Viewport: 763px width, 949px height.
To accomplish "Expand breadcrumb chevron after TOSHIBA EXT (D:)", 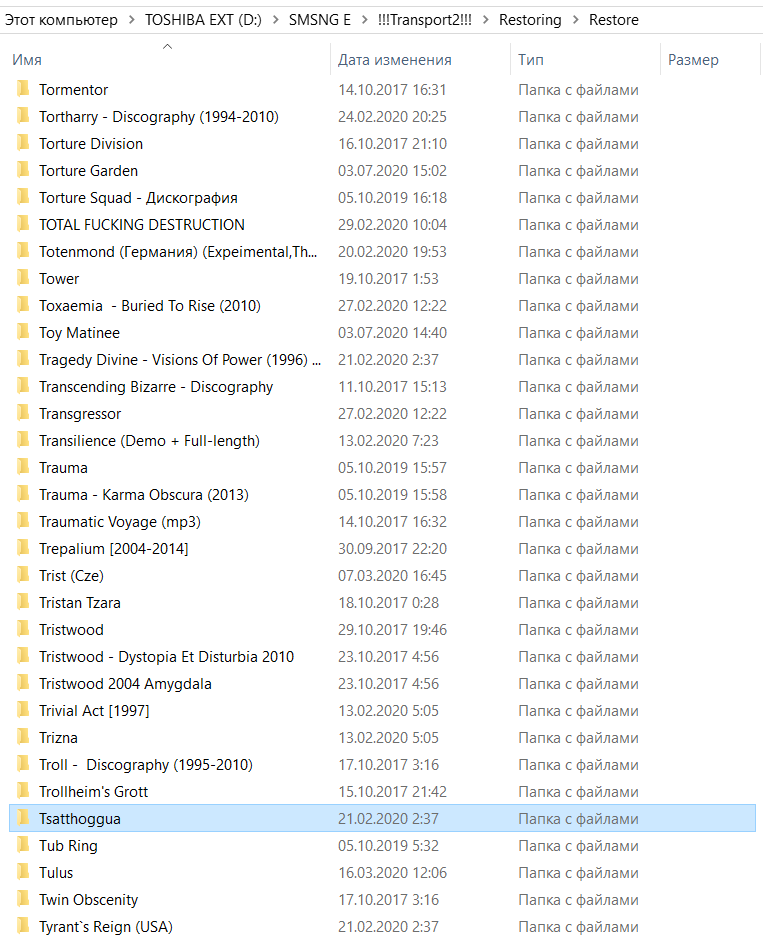I will [x=275, y=20].
